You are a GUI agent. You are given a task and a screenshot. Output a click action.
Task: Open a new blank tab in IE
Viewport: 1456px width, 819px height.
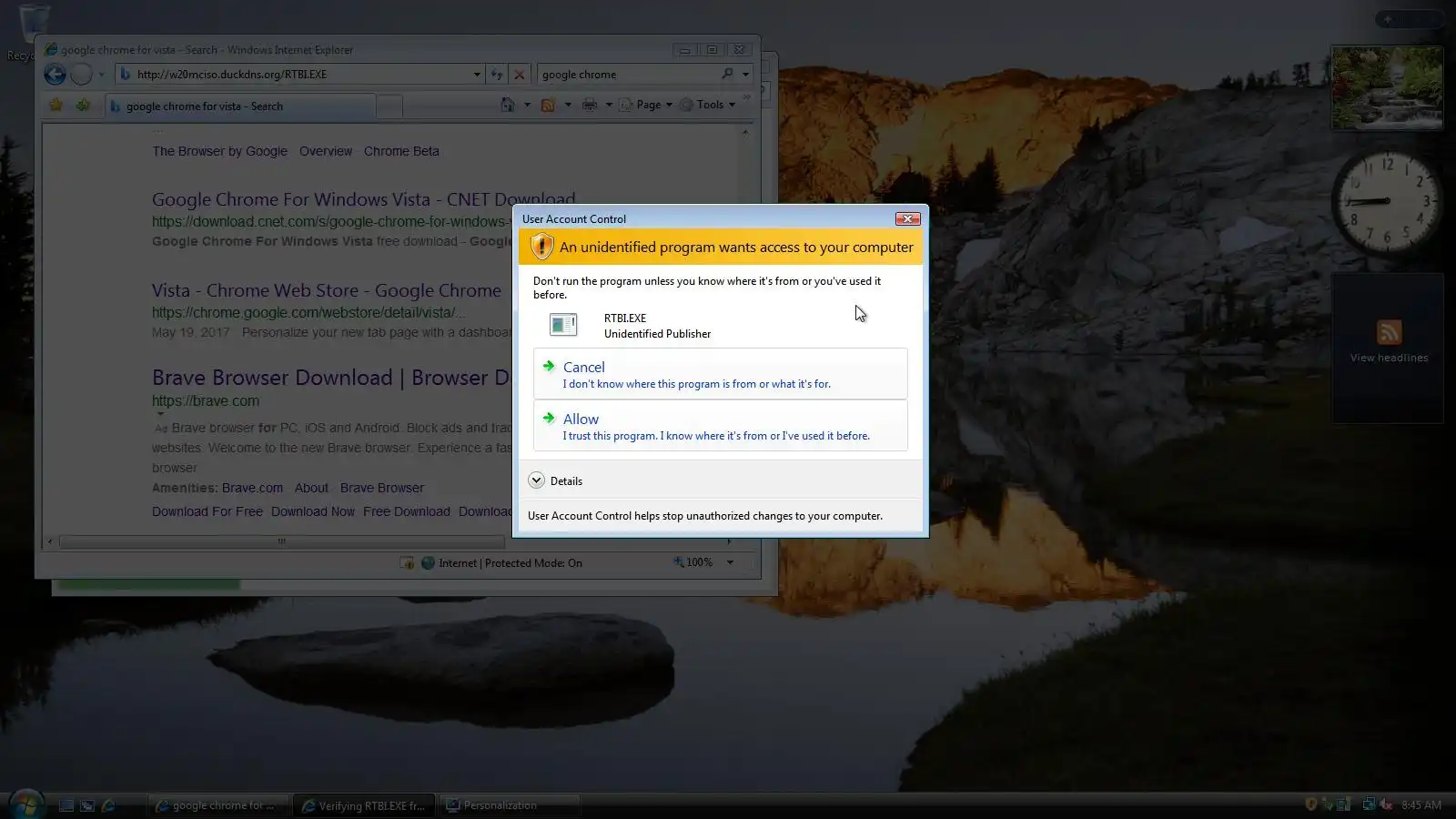pos(389,106)
